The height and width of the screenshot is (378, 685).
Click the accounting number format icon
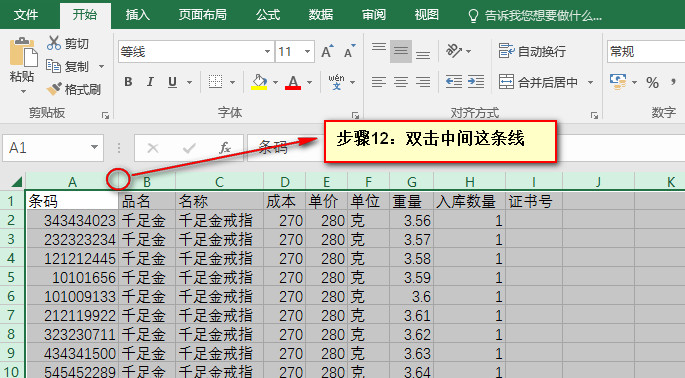pos(618,82)
